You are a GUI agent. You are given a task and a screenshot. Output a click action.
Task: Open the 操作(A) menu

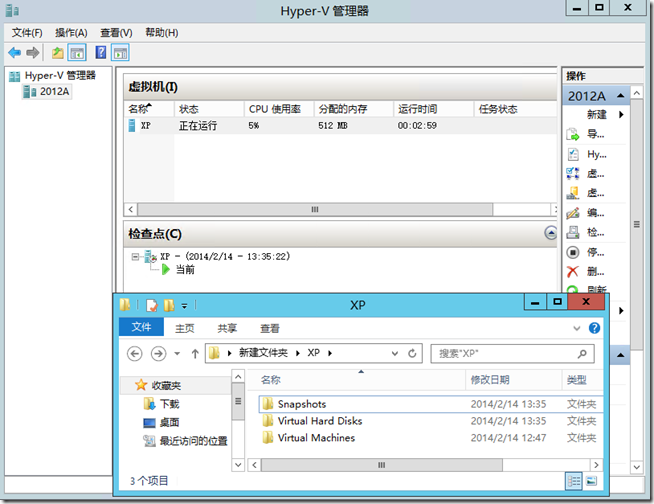pos(71,33)
